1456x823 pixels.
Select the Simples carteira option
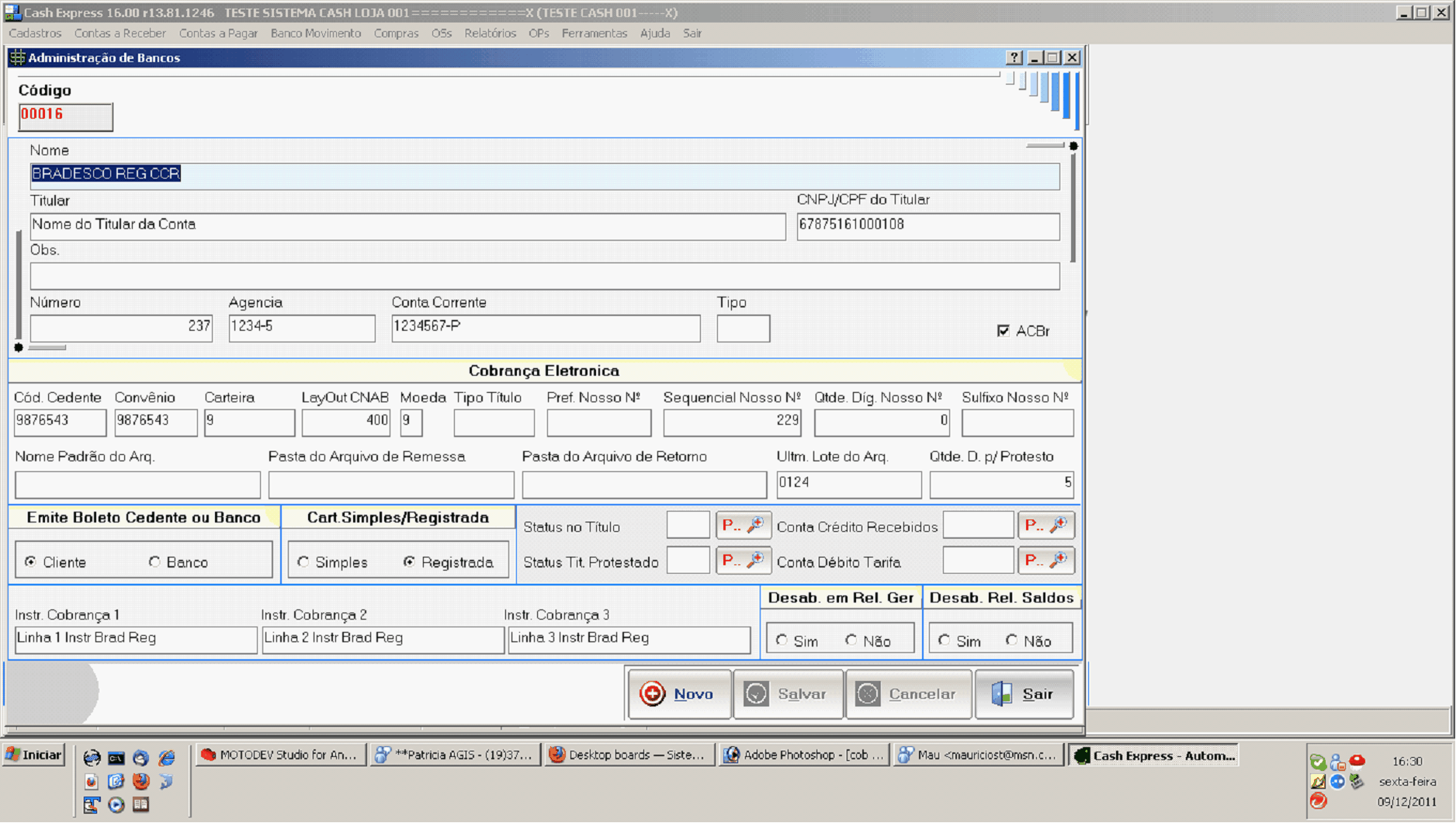(303, 562)
